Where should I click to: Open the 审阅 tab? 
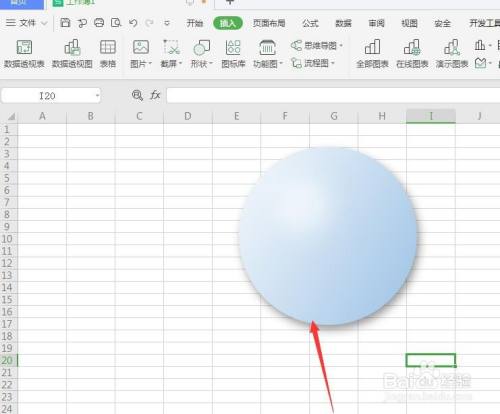coord(376,23)
